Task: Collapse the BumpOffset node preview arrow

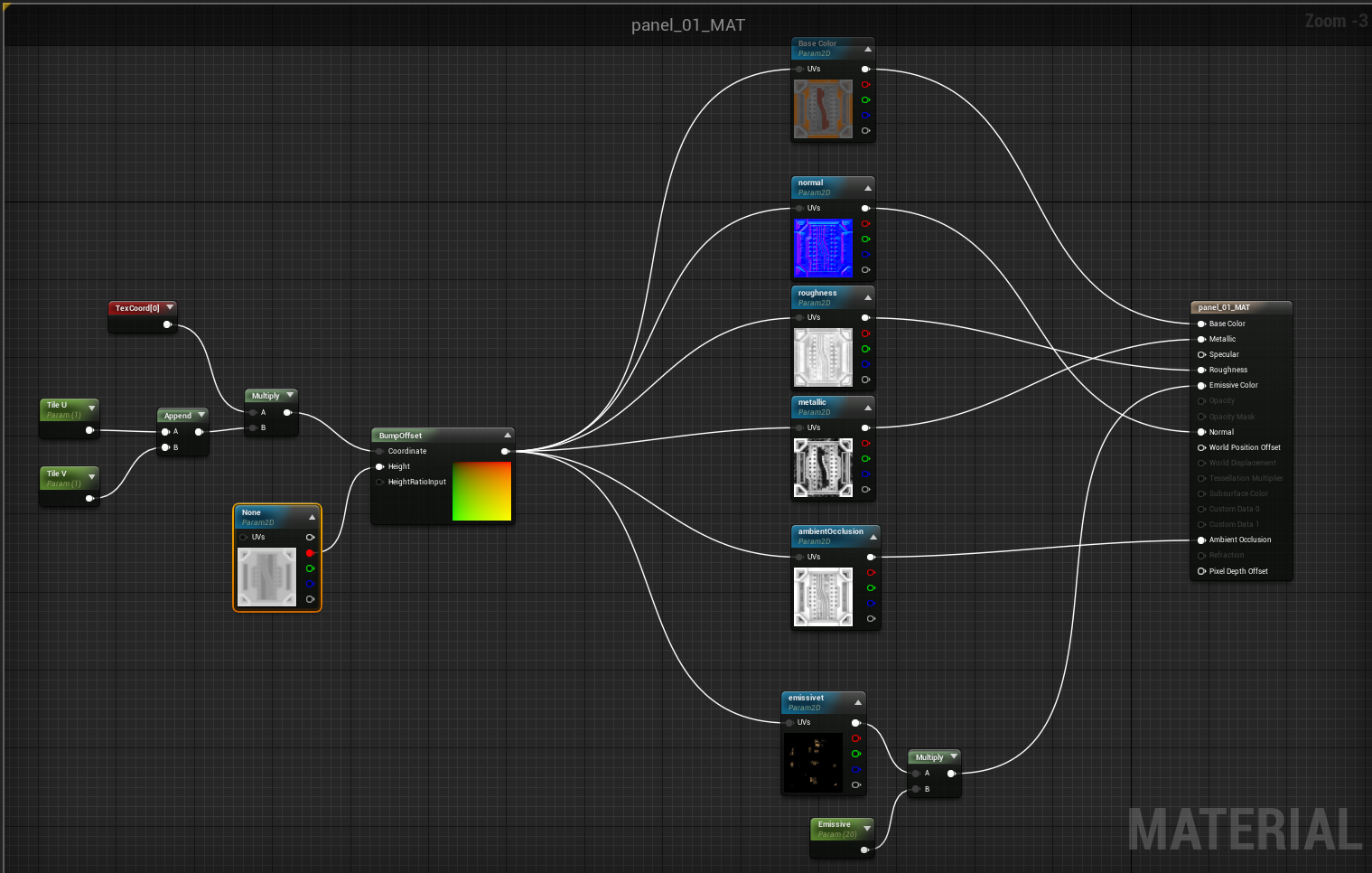Action: click(x=507, y=436)
